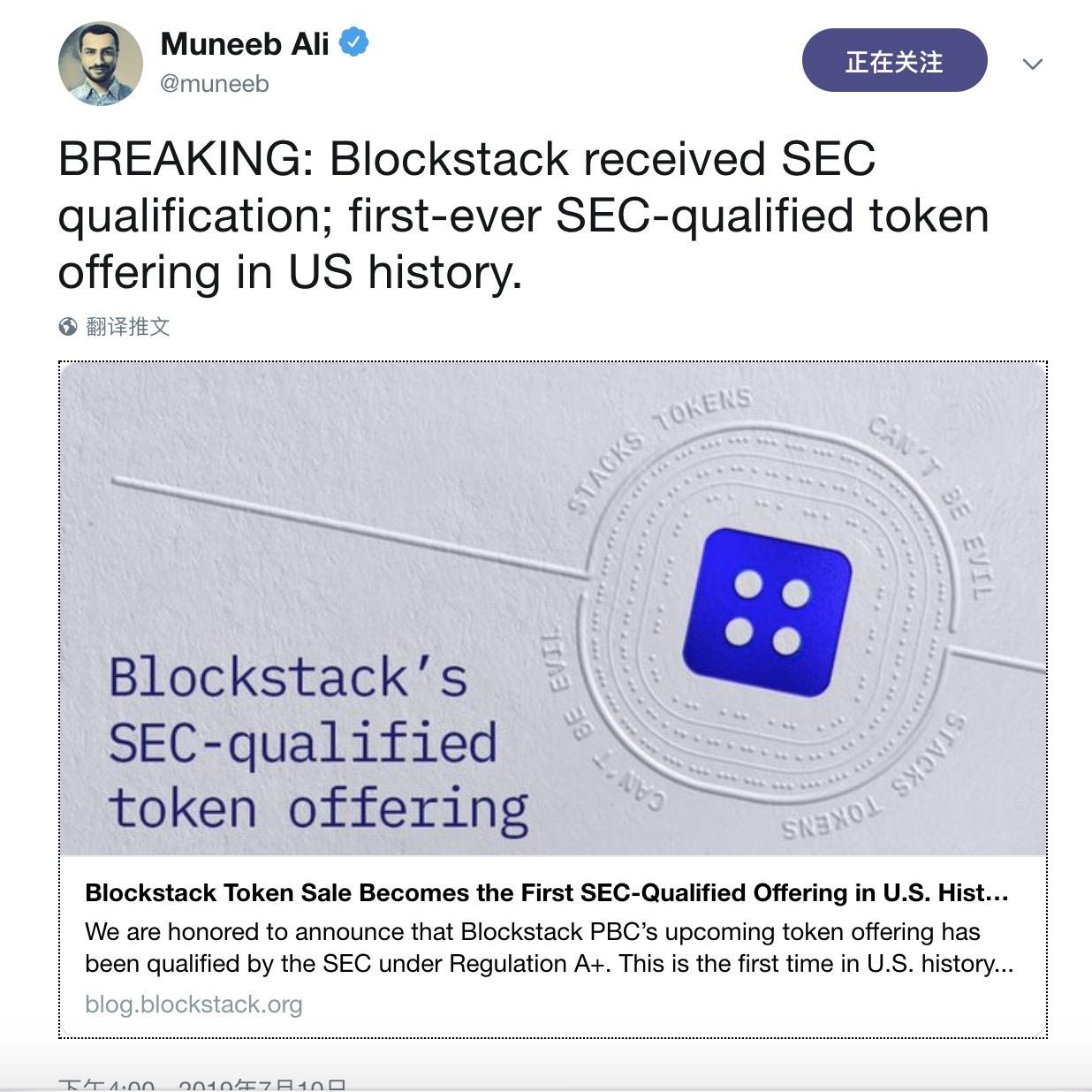
Task: Click 翻译推文 to translate the tweet
Action: (x=128, y=327)
